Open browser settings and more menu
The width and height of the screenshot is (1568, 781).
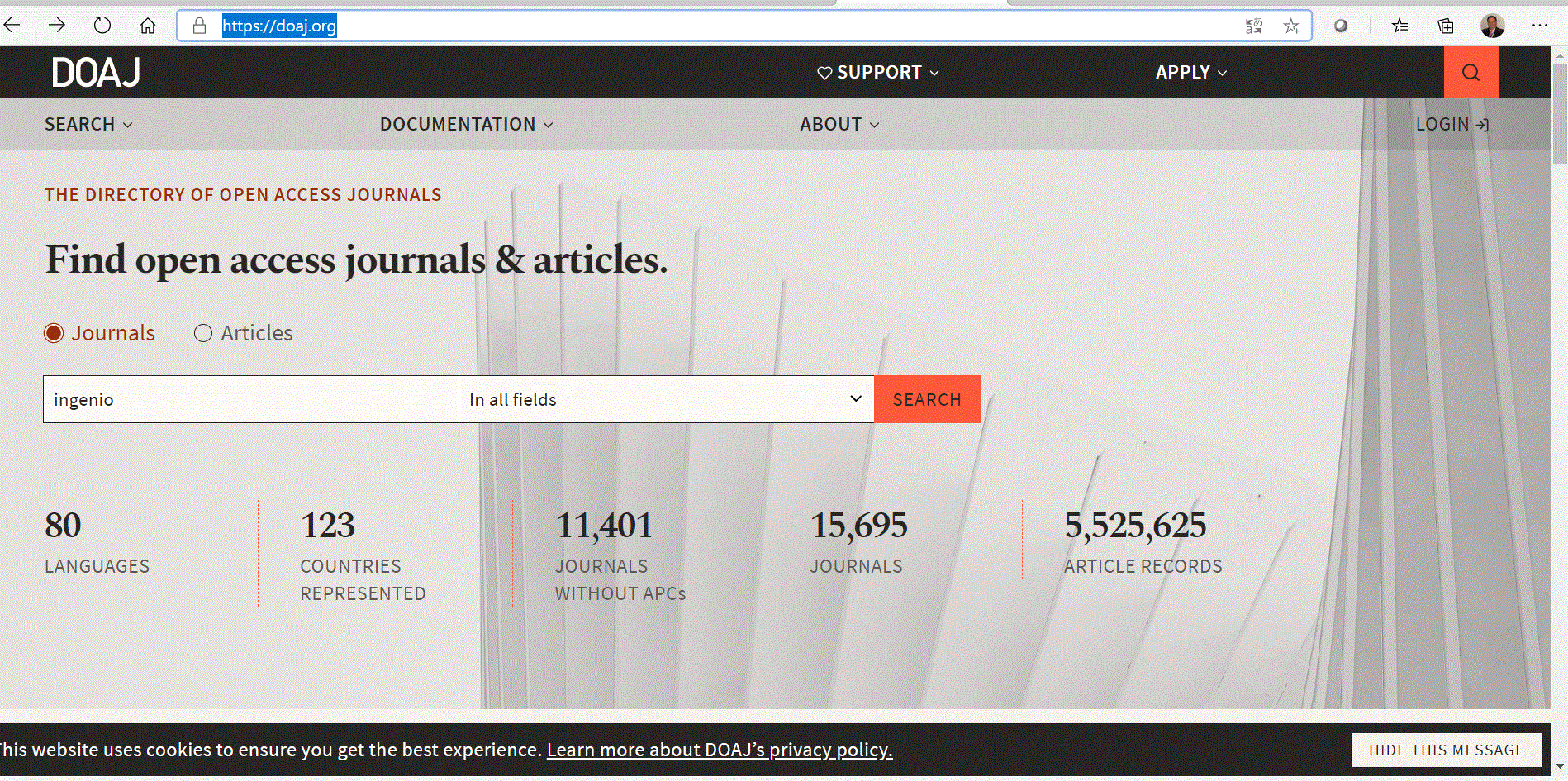click(1540, 26)
